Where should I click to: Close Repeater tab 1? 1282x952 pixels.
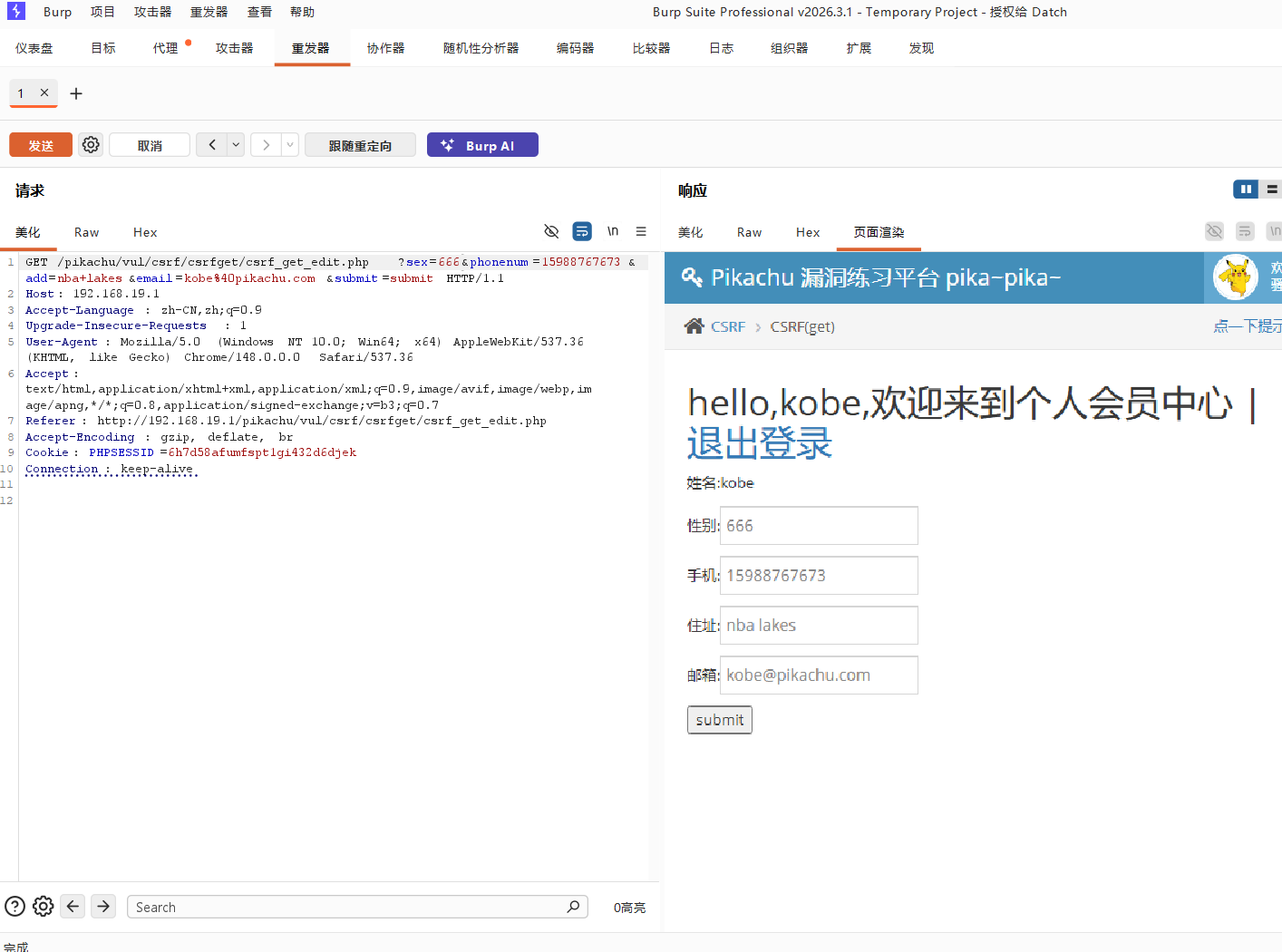coord(44,92)
